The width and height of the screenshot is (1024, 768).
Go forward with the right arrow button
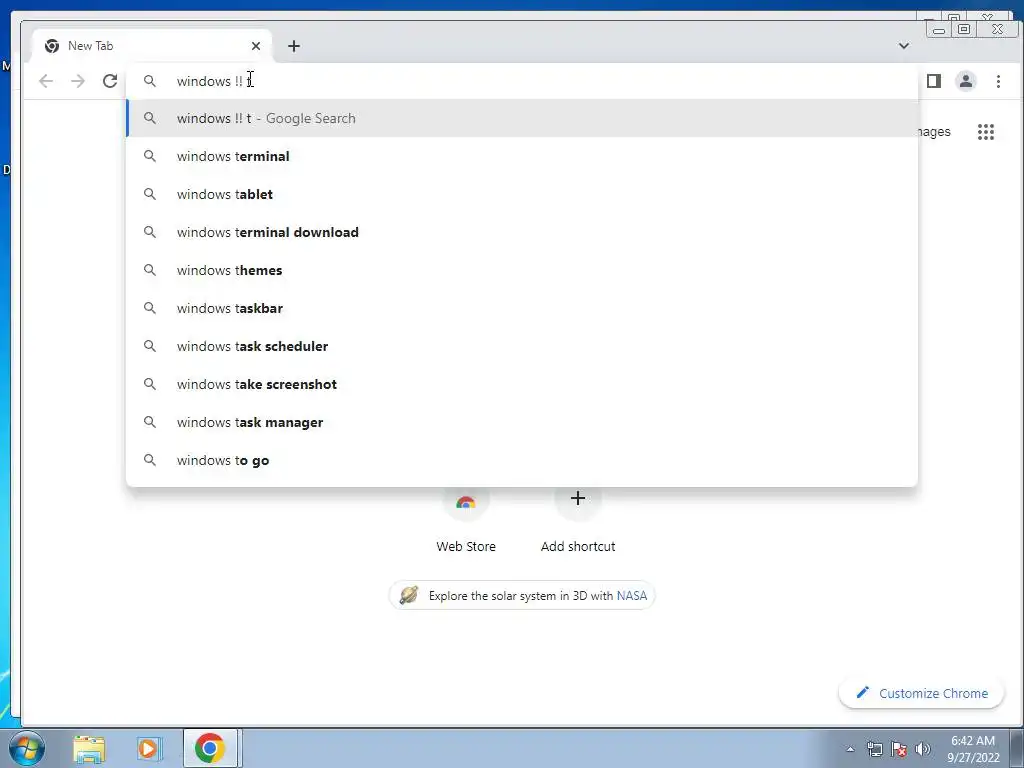pyautogui.click(x=78, y=81)
